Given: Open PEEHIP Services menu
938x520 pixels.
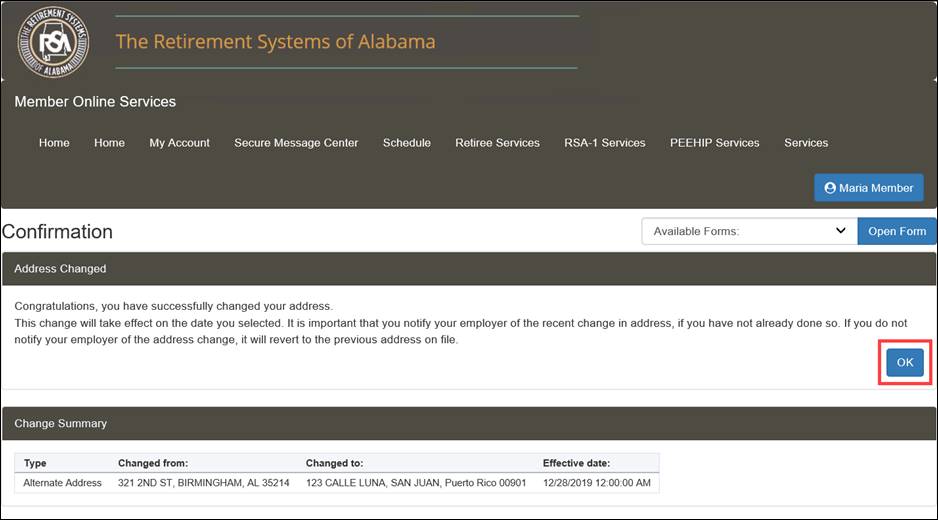Looking at the screenshot, I should point(714,143).
